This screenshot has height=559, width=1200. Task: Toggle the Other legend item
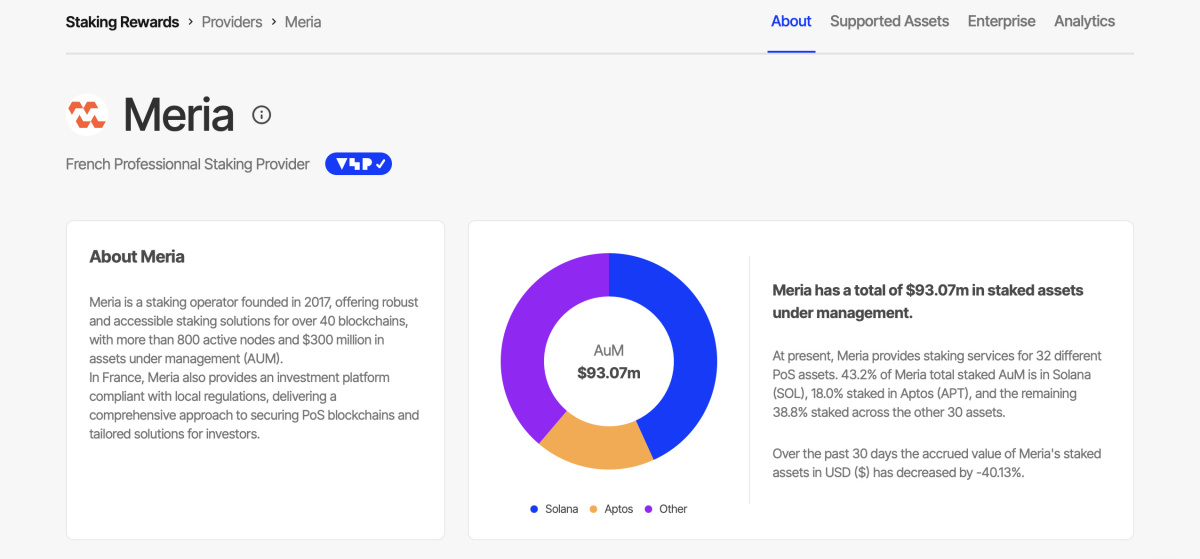pos(666,509)
